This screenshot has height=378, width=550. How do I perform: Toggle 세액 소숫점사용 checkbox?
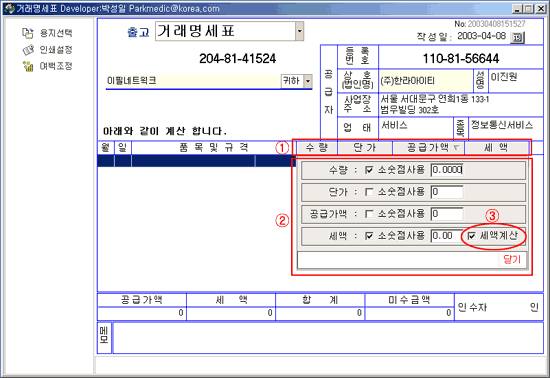point(369,236)
